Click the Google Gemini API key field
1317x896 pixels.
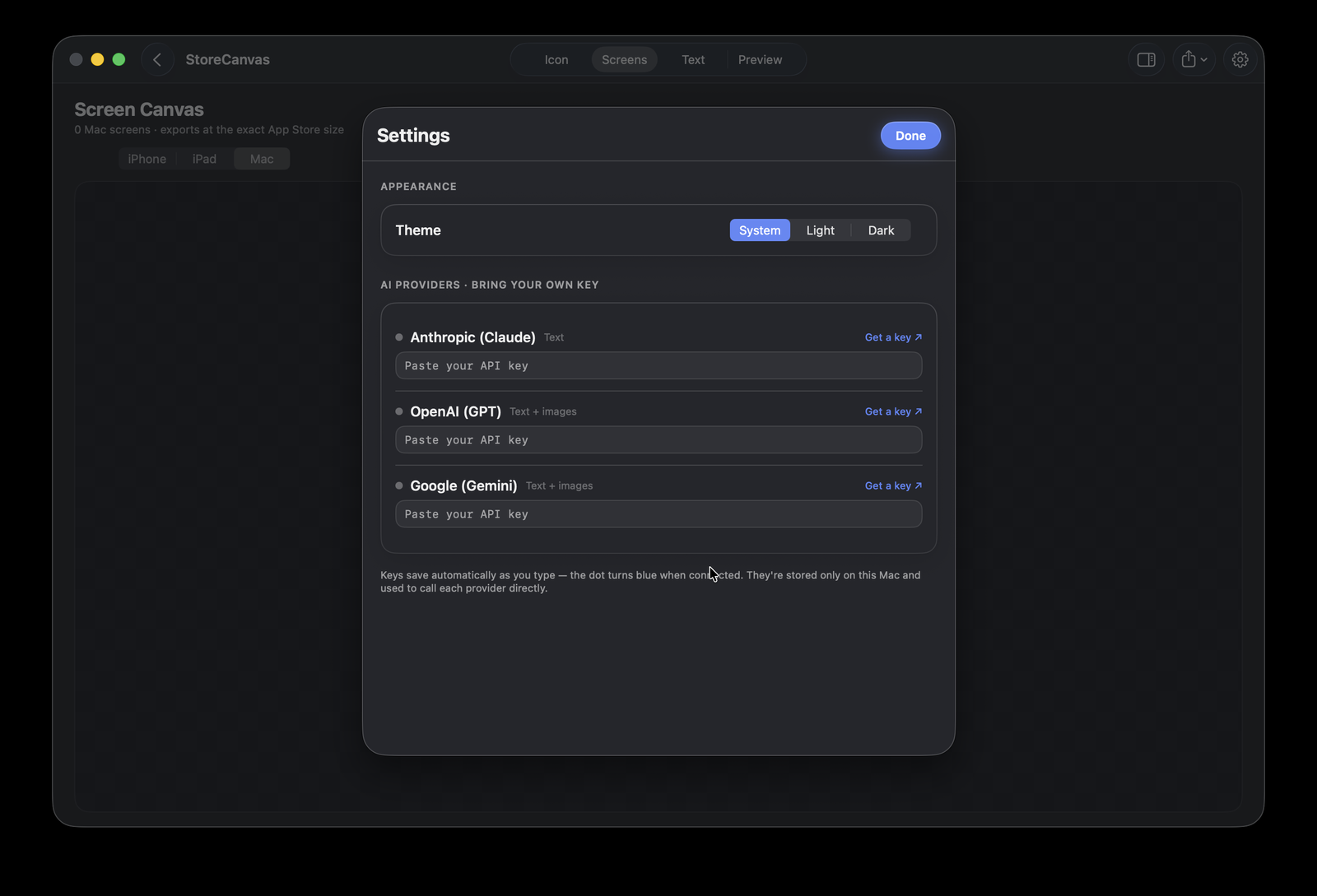pyautogui.click(x=658, y=513)
